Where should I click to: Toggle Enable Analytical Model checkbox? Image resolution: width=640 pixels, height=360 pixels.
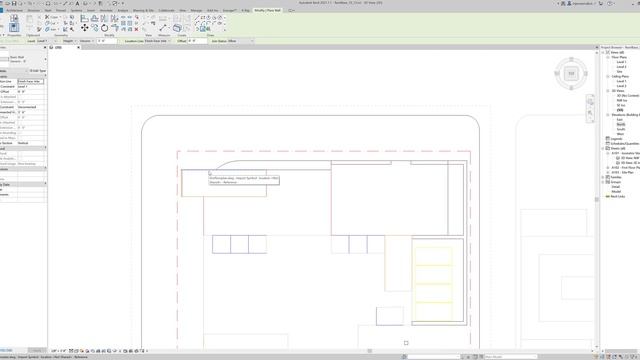tap(20, 158)
